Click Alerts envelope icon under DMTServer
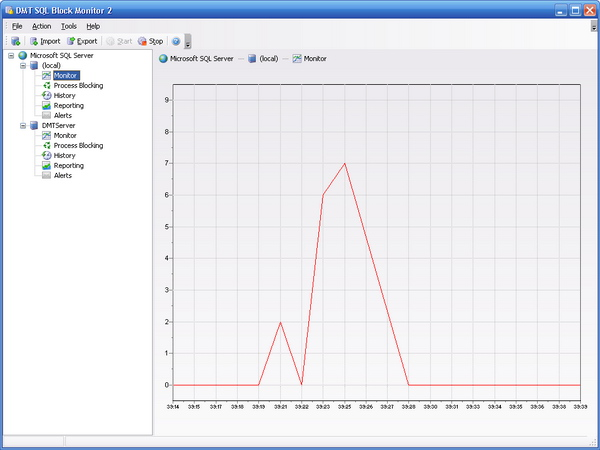The width and height of the screenshot is (600, 450). [46, 175]
